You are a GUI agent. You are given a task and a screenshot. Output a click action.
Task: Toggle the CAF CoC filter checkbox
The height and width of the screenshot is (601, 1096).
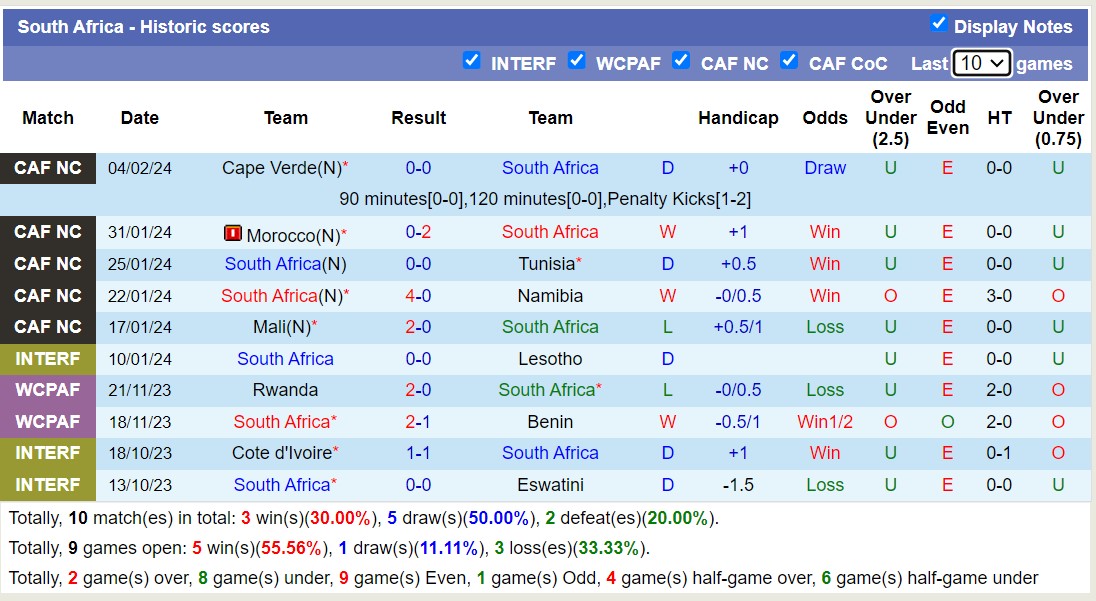pos(789,61)
